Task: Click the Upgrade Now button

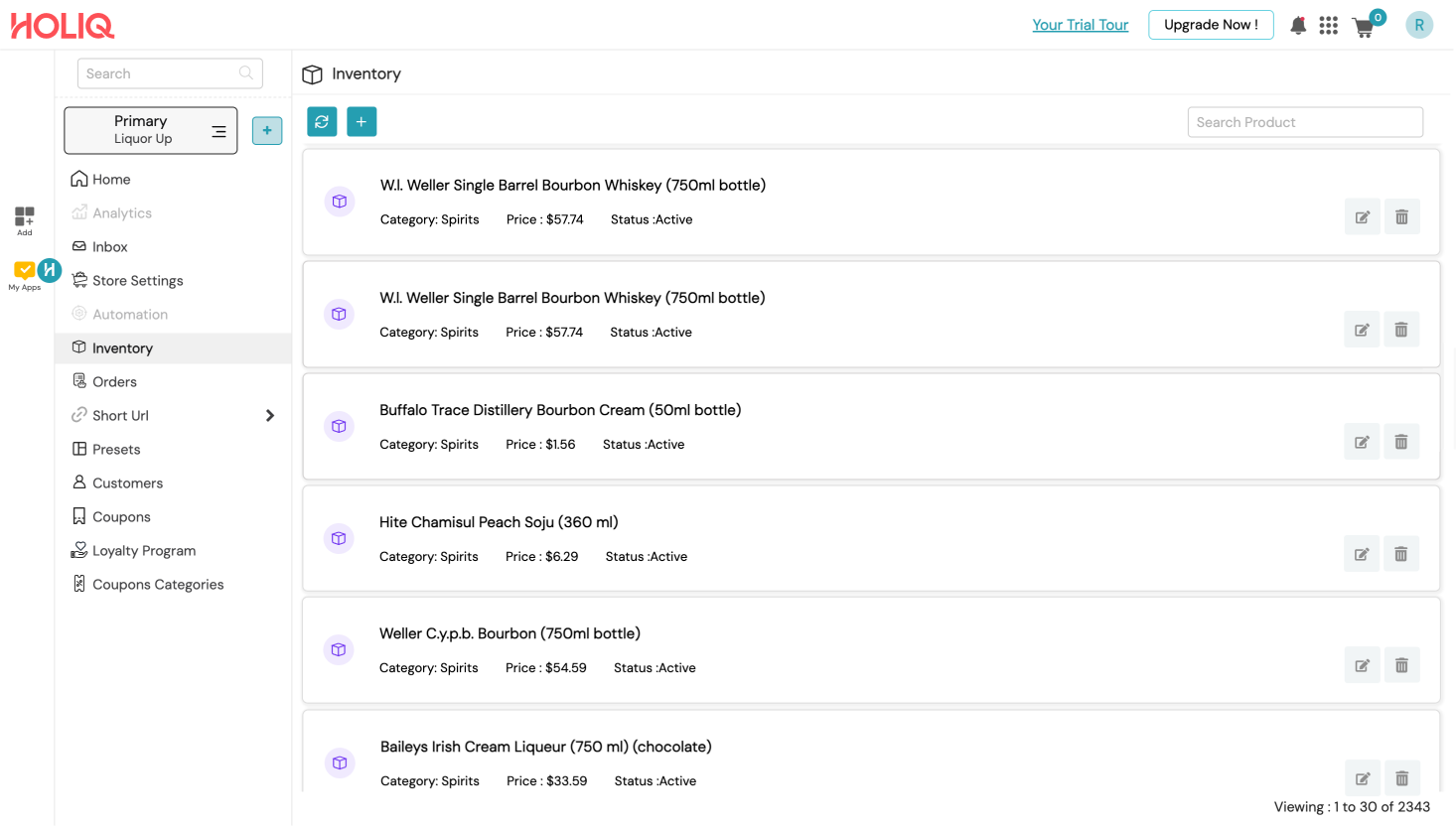Action: coord(1211,25)
